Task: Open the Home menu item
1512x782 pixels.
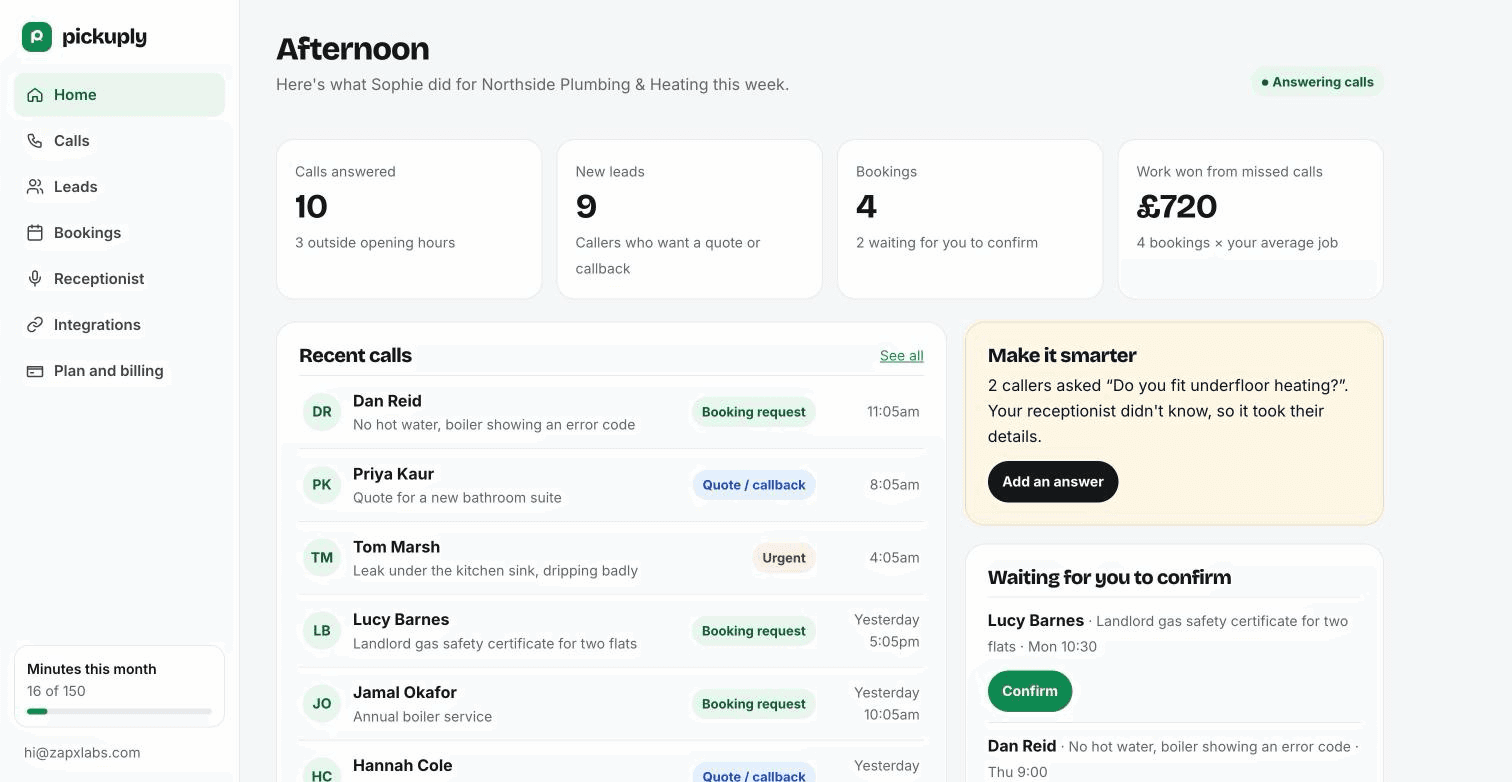Action: [x=119, y=95]
